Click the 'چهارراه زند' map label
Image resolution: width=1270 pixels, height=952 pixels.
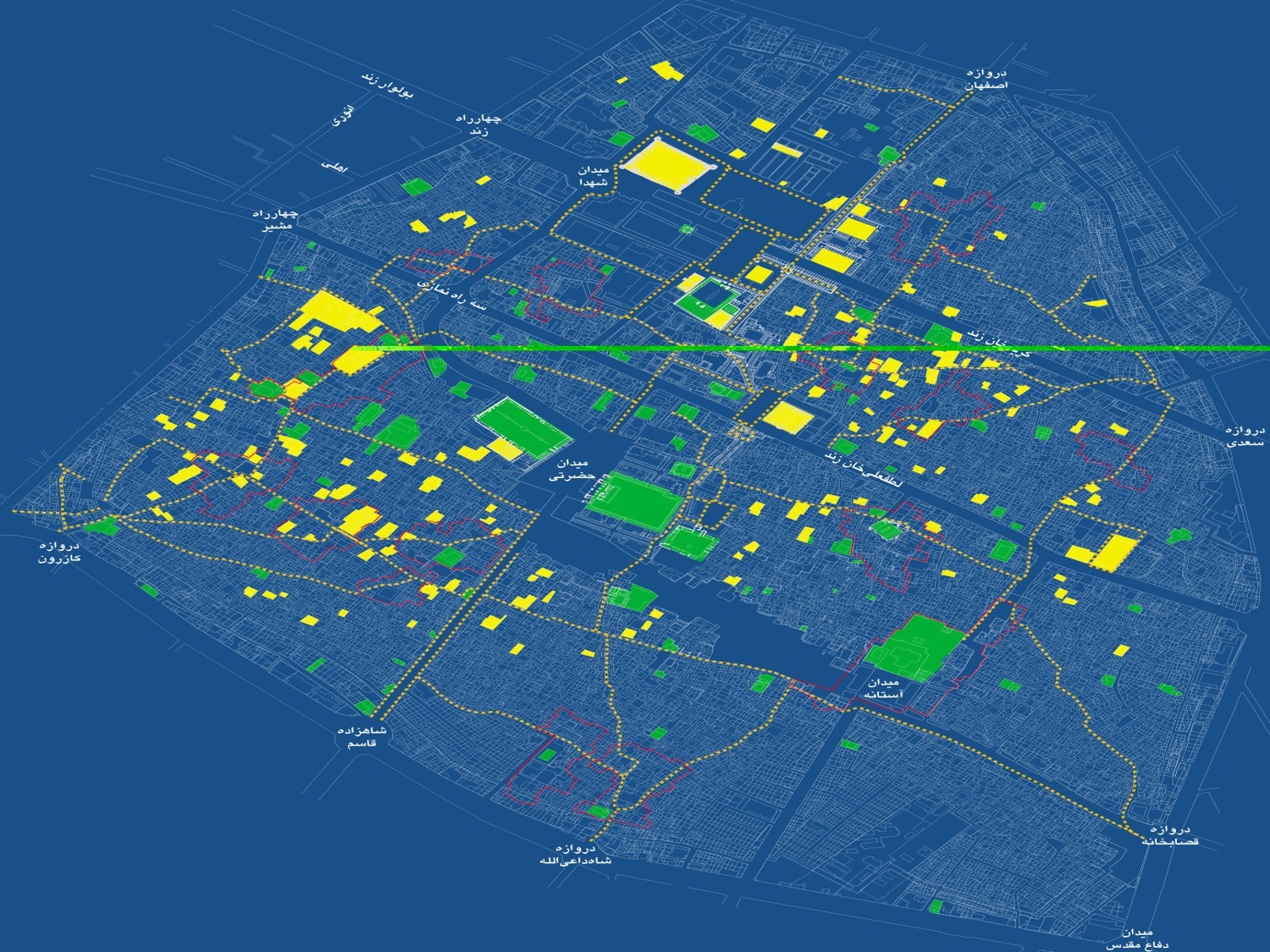(x=479, y=125)
